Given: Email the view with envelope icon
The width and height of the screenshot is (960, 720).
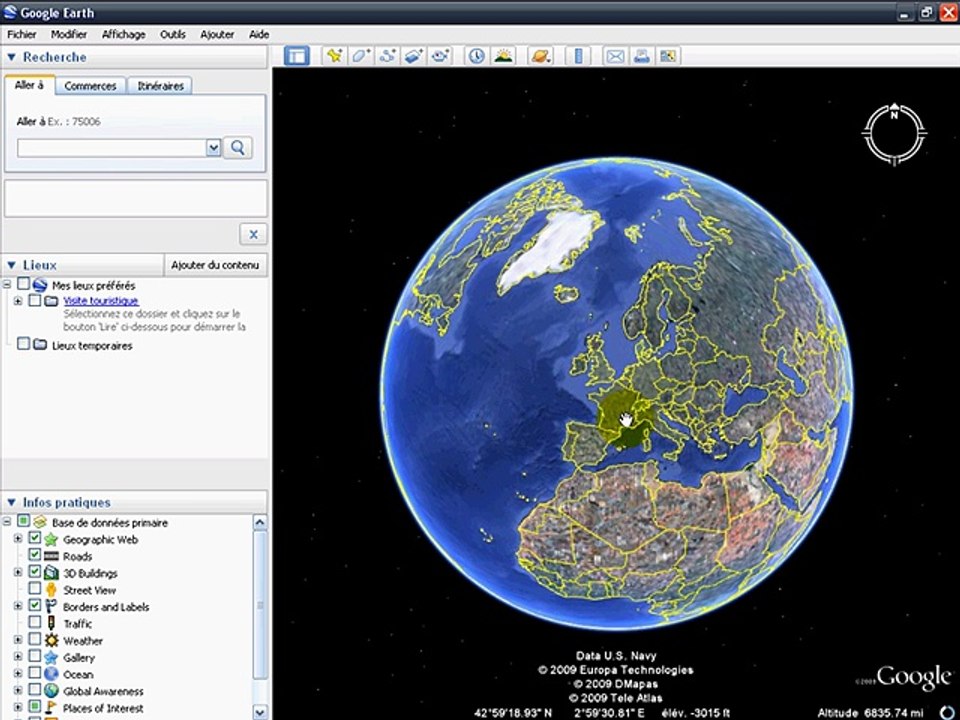Looking at the screenshot, I should click(x=615, y=56).
